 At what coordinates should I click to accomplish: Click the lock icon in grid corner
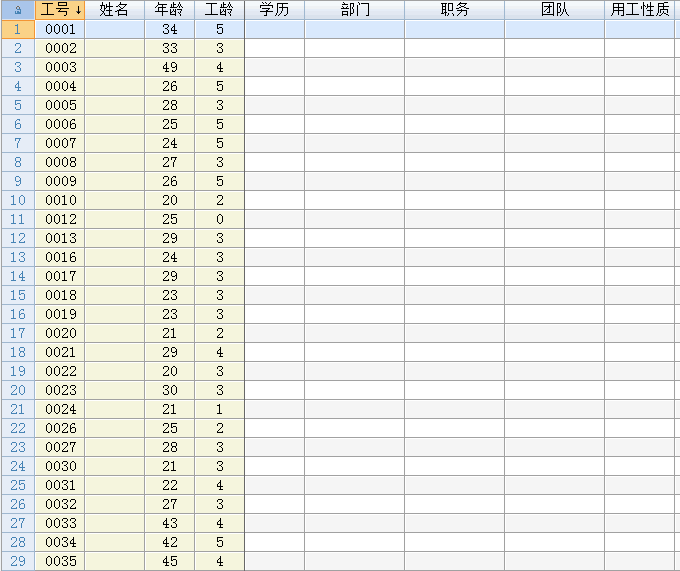tap(18, 10)
